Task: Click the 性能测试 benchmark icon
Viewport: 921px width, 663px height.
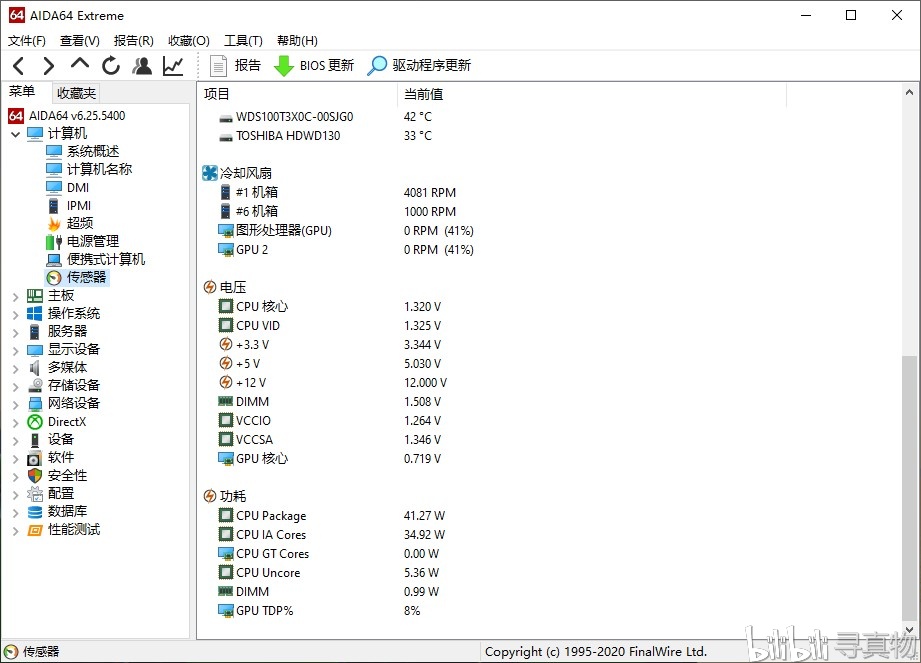Action: [x=35, y=530]
